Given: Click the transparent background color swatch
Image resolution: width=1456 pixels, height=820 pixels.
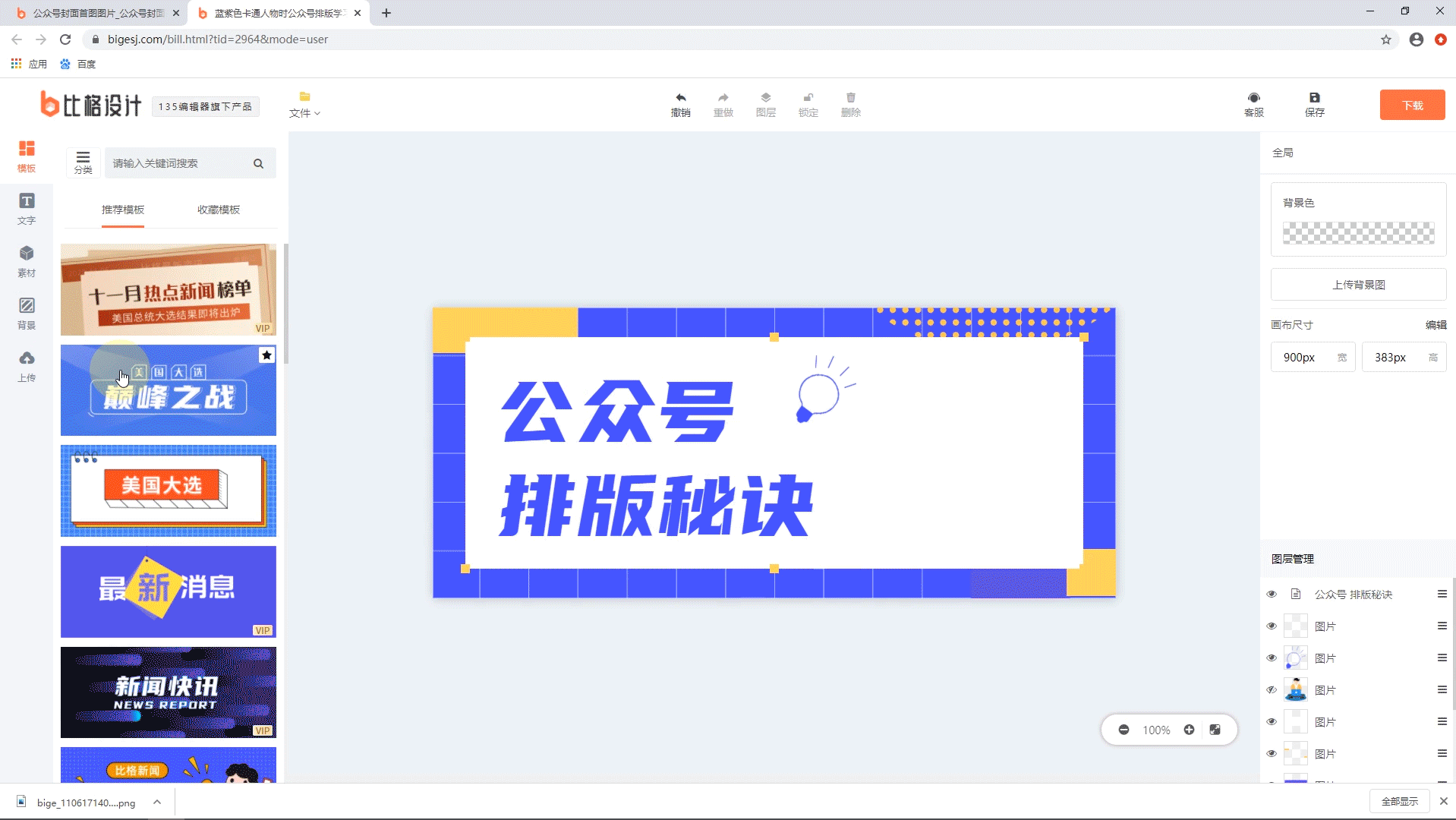Looking at the screenshot, I should tap(1357, 233).
